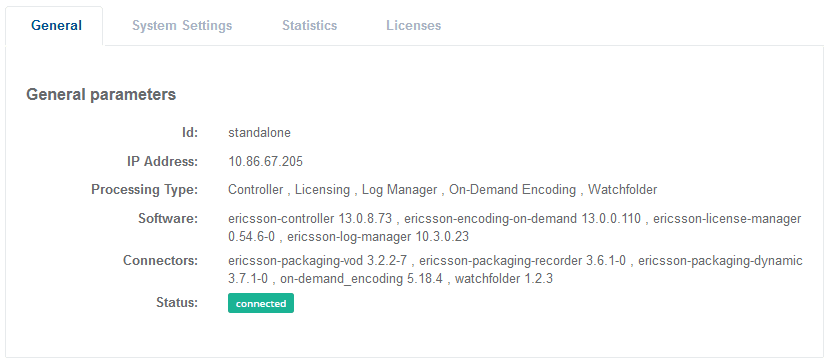The width and height of the screenshot is (831, 364).
Task: Select the Licenses tab
Action: [413, 25]
